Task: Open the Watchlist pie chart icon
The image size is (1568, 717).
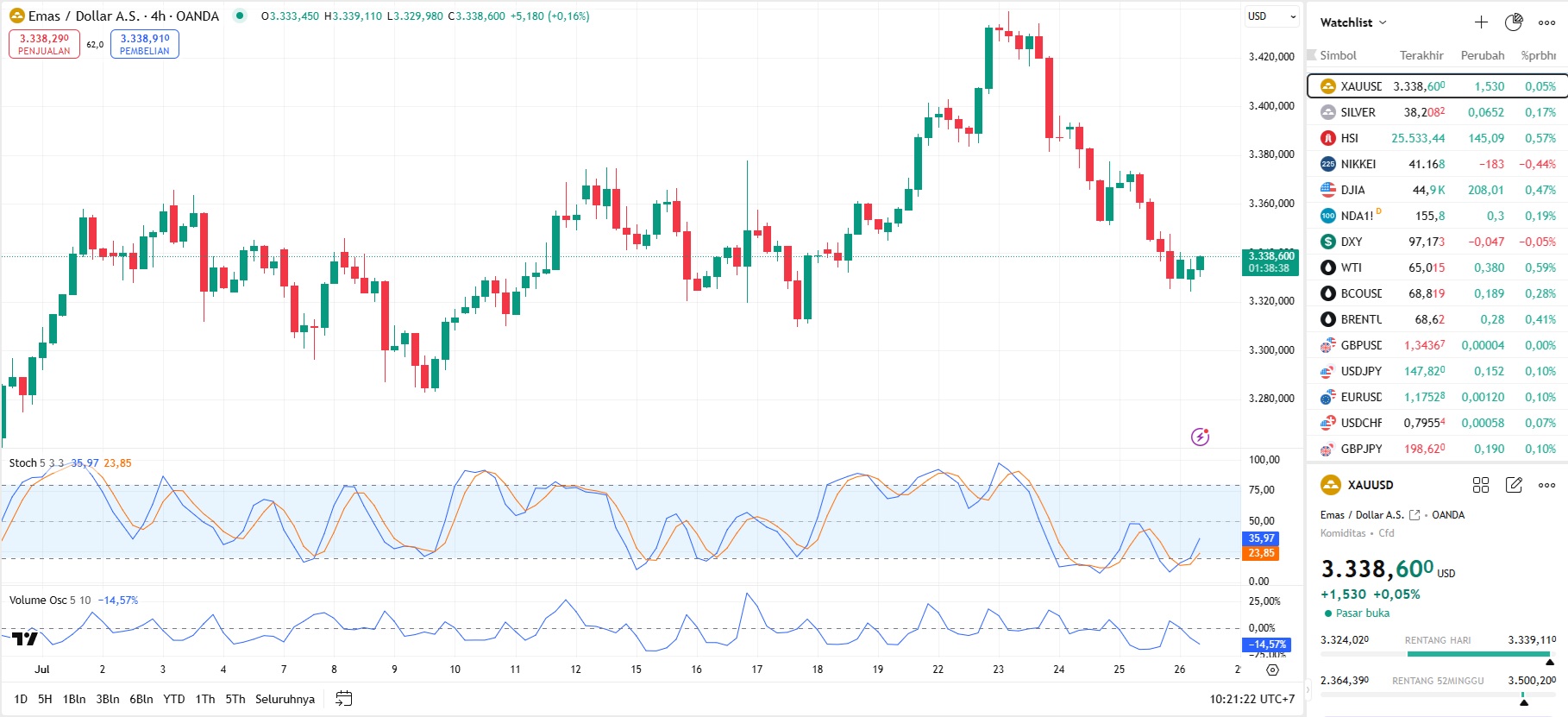Action: pos(1514,22)
